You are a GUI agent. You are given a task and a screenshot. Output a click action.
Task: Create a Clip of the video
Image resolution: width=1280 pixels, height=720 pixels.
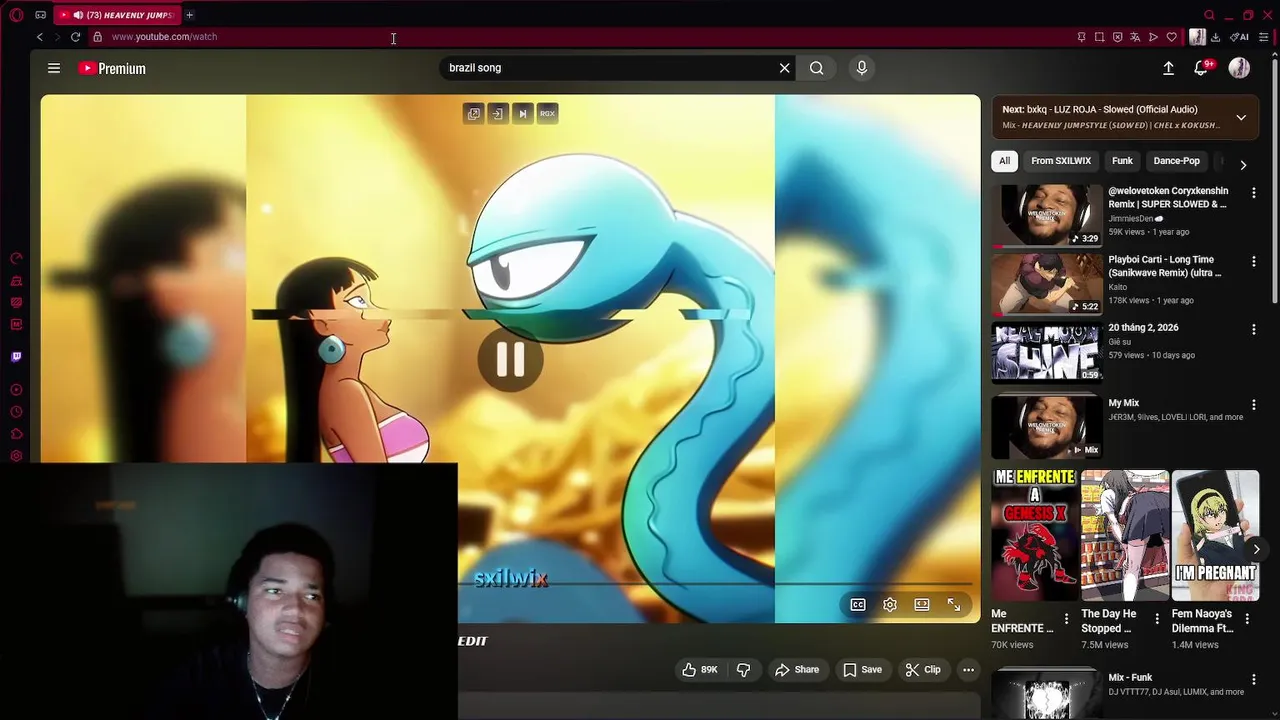point(923,670)
